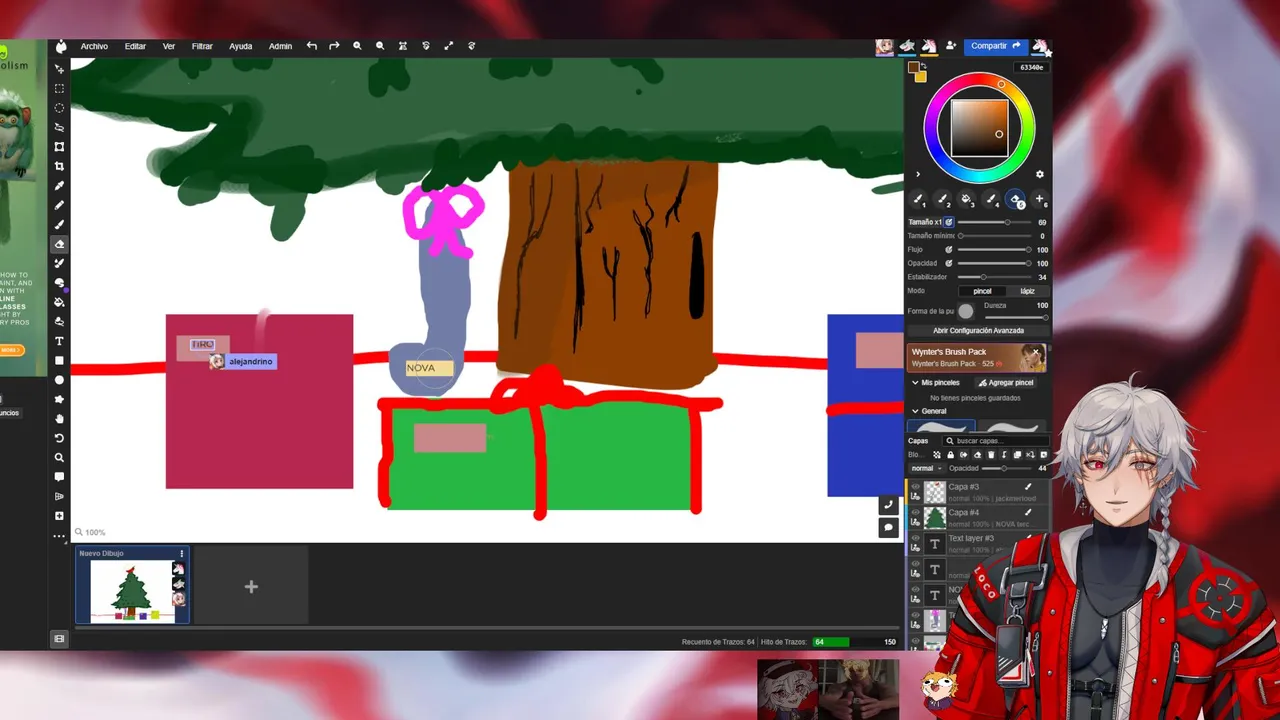Open more tools ellipsis in left toolbar
This screenshot has height=720, width=1280.
point(59,536)
